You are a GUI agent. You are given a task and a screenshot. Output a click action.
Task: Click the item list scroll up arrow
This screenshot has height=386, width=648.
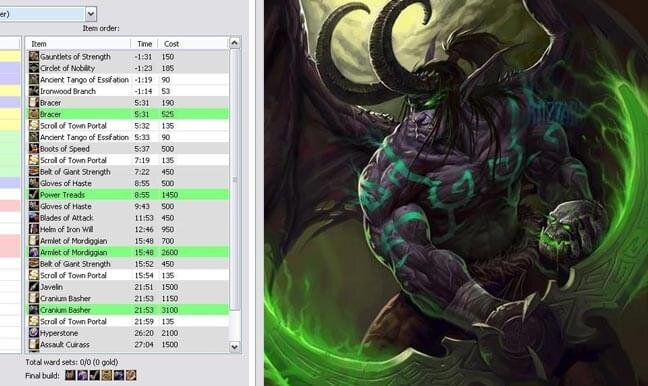tap(234, 43)
